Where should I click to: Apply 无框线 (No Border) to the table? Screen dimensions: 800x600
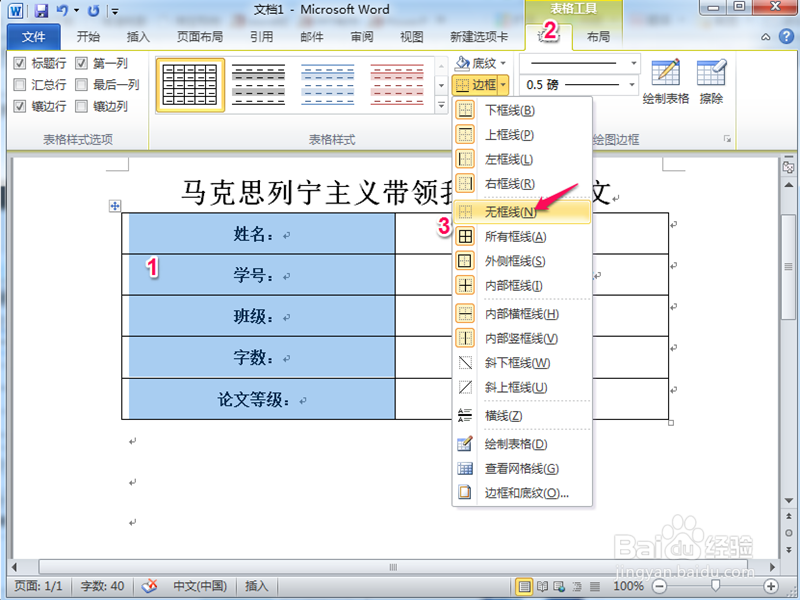pyautogui.click(x=510, y=213)
